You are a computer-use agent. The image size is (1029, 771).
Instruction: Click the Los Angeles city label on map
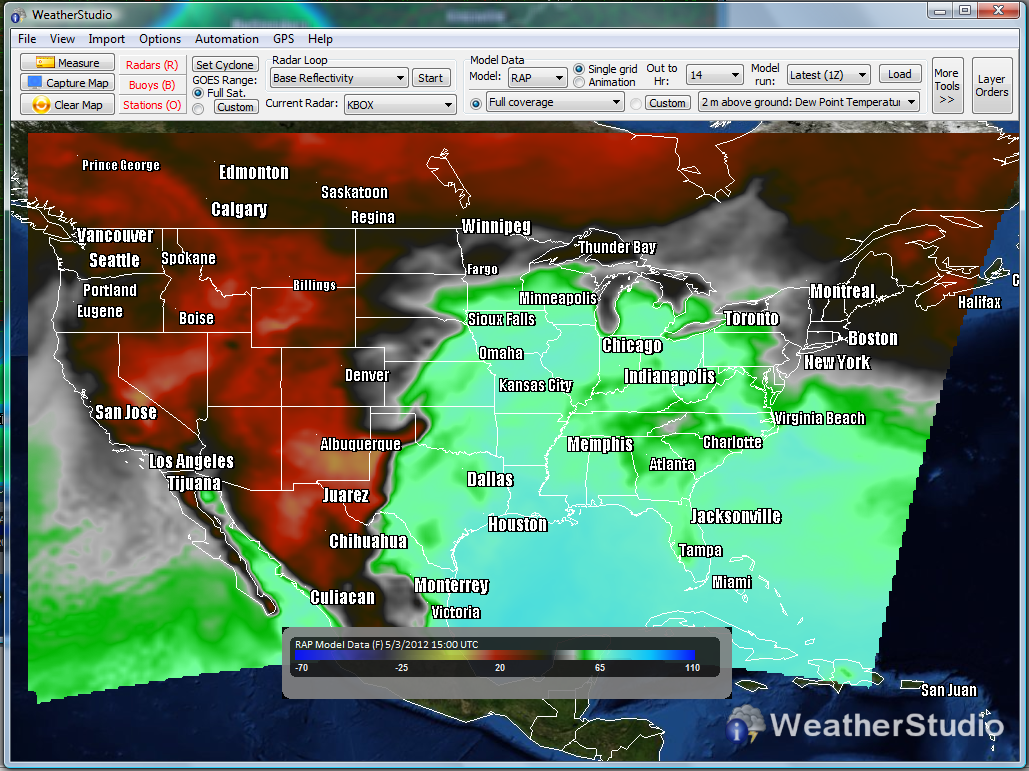(191, 461)
